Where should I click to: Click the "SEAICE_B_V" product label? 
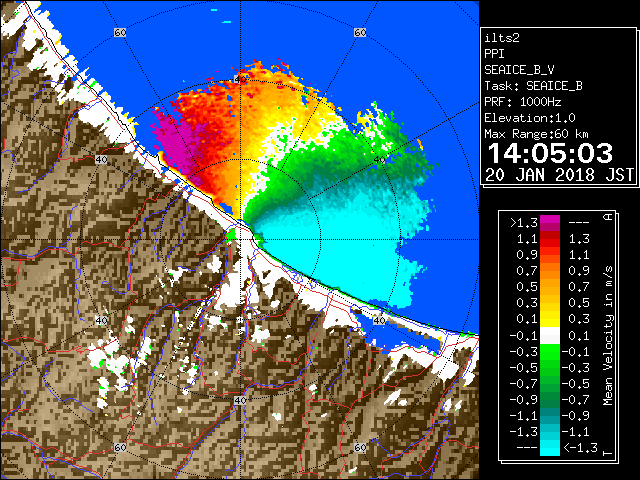tap(519, 70)
